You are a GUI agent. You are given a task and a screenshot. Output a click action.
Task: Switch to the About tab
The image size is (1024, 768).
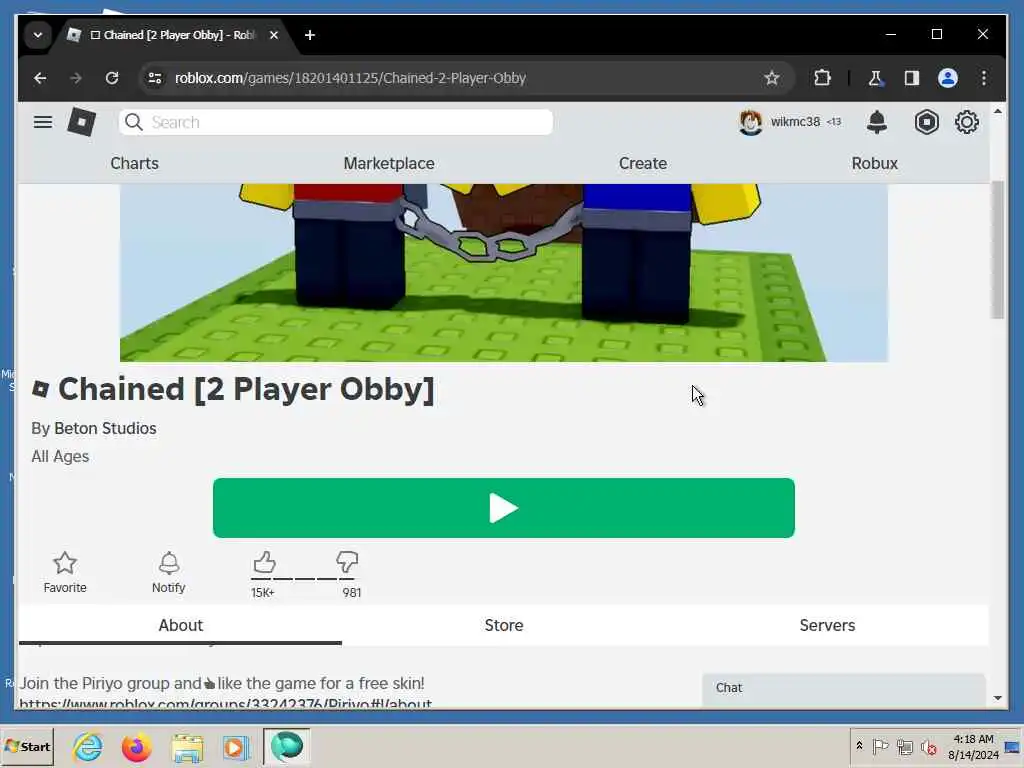[180, 625]
